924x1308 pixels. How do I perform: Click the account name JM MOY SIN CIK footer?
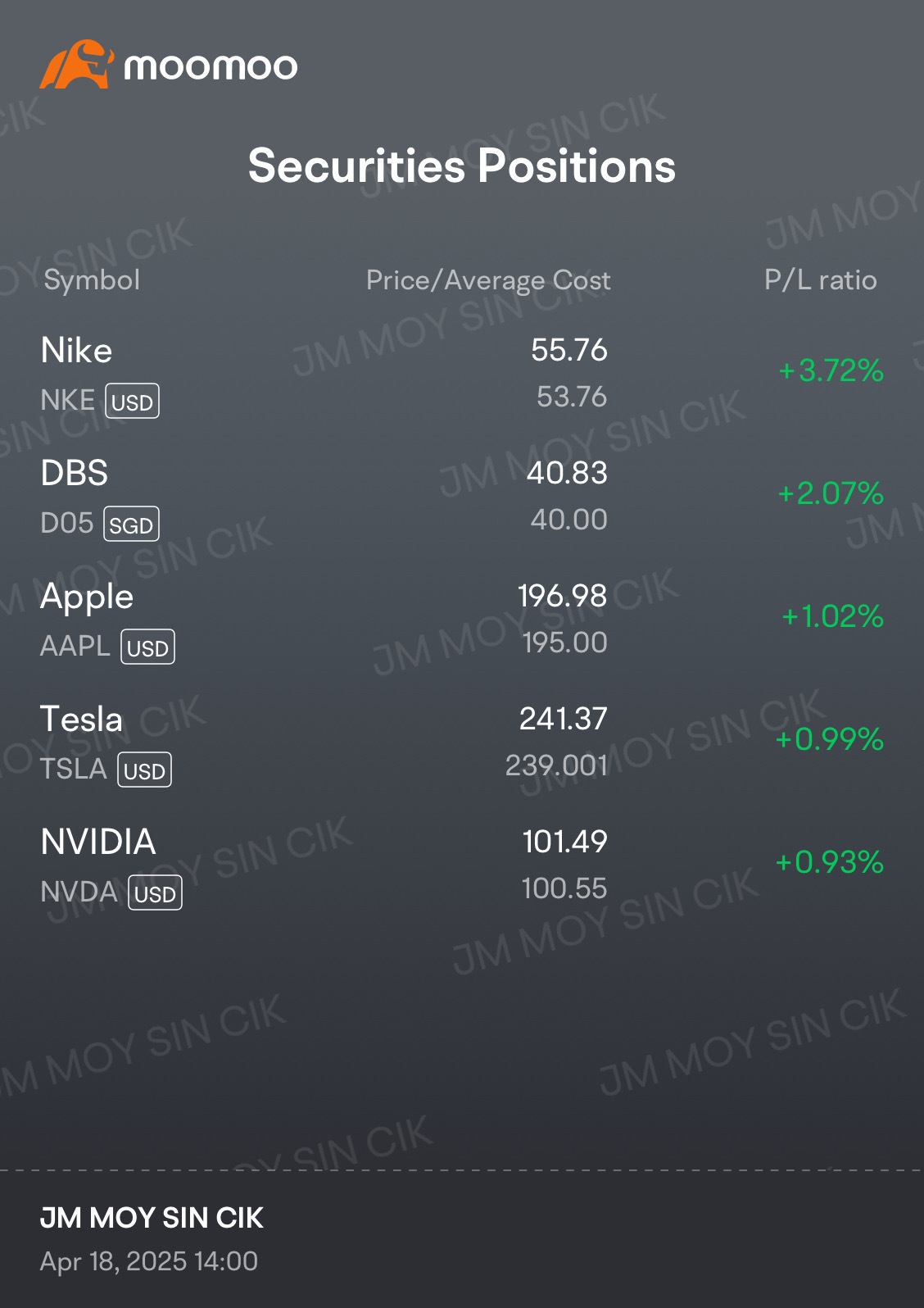pos(152,1218)
